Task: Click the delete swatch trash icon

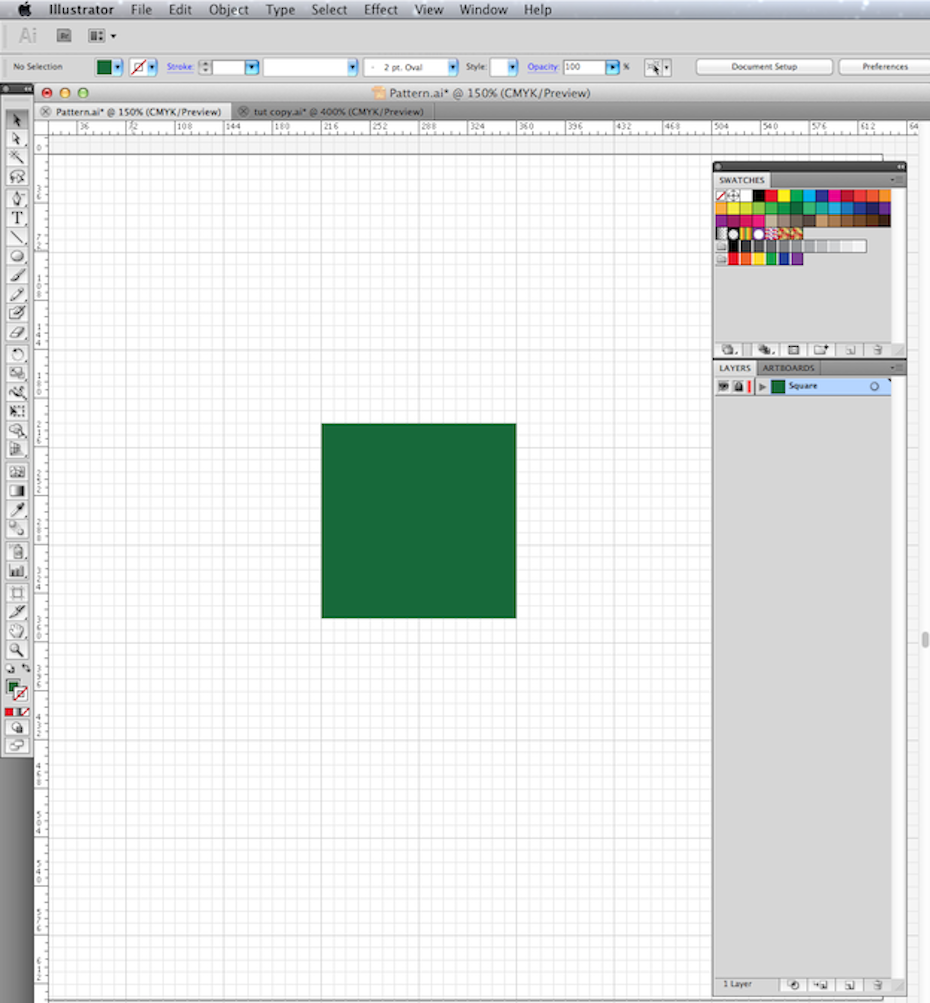Action: [x=877, y=350]
